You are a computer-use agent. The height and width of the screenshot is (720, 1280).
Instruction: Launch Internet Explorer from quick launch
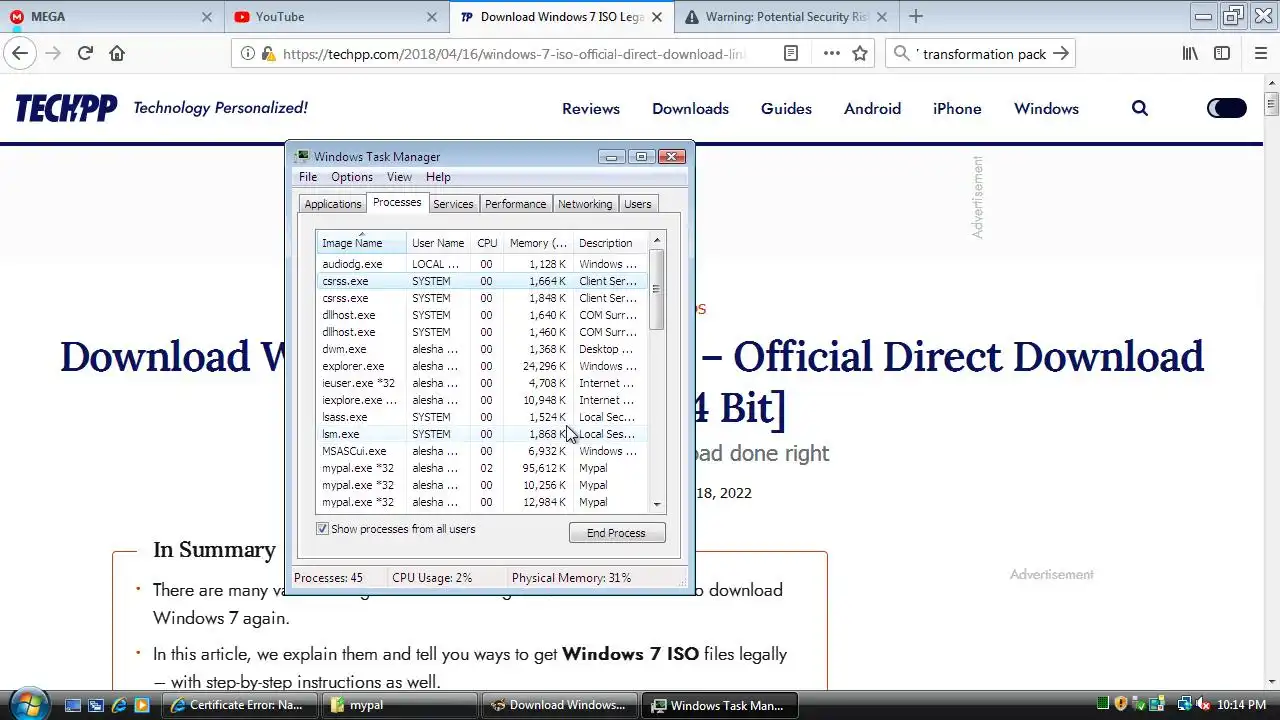[119, 705]
